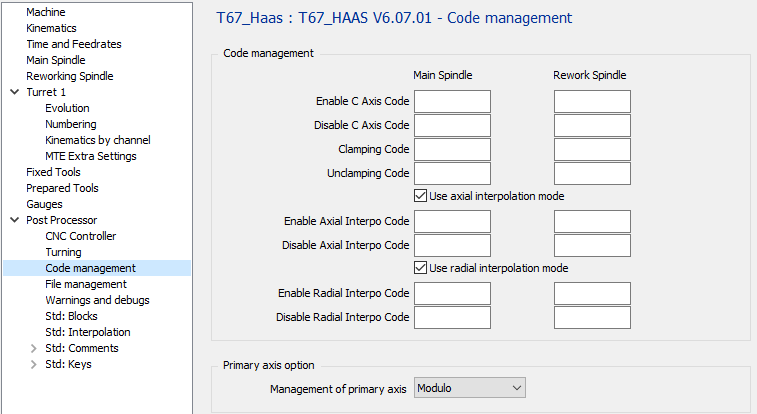This screenshot has width=757, height=414.
Task: Click Main Spindle Enable C Axis Code field
Action: (x=452, y=101)
